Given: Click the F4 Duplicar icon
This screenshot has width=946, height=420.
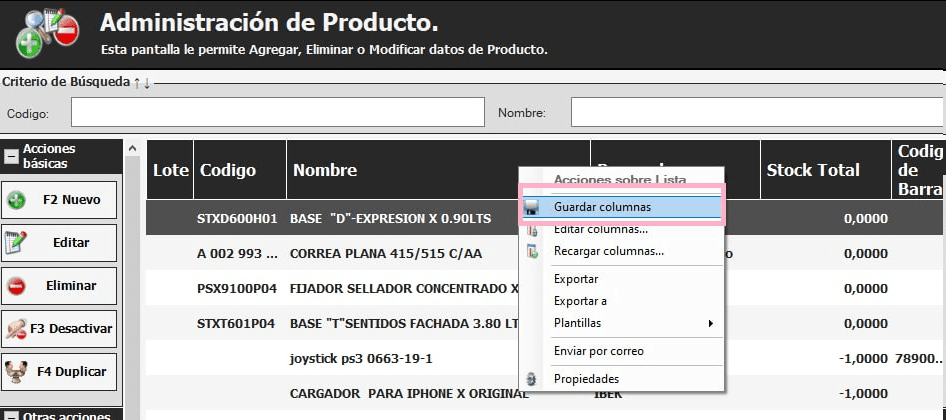Looking at the screenshot, I should 16,372.
